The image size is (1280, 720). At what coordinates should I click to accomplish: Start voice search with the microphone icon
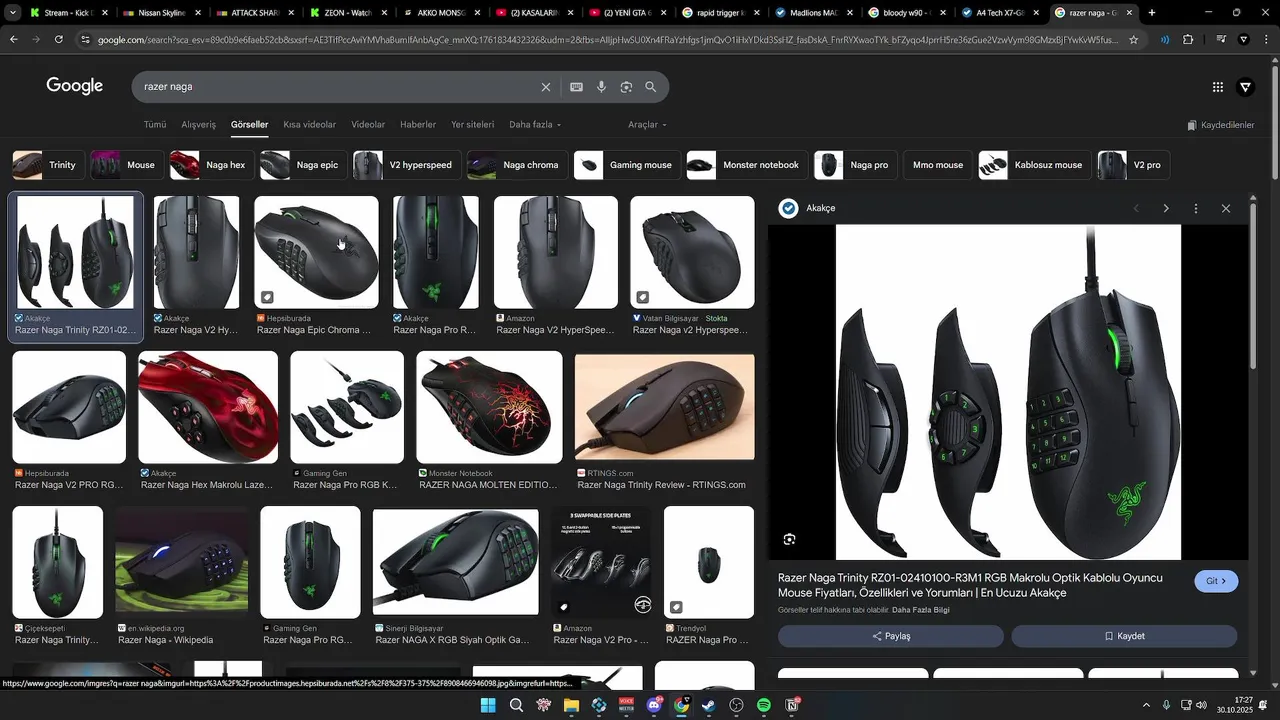[x=601, y=87]
